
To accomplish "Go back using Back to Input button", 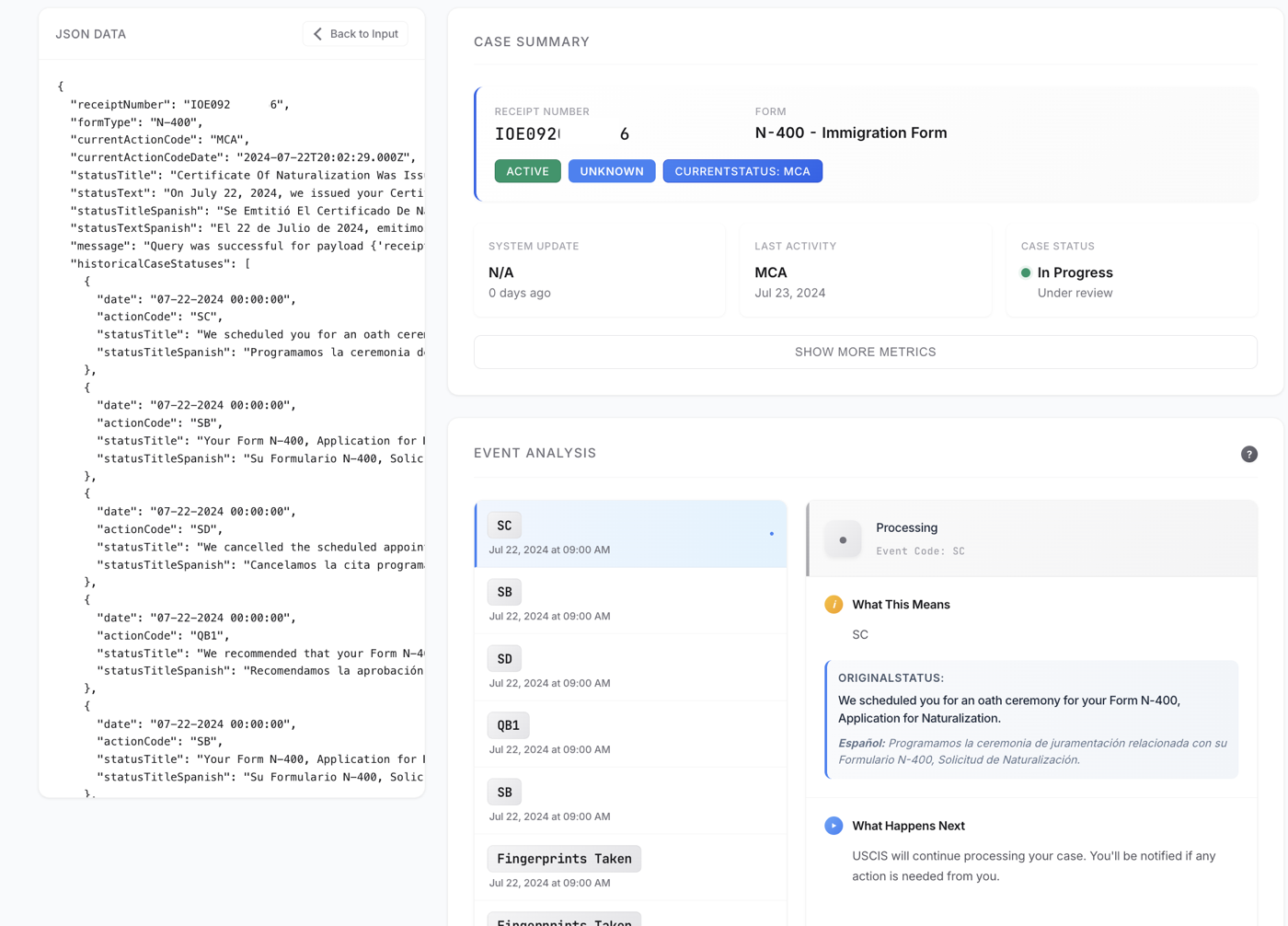I will pos(355,34).
